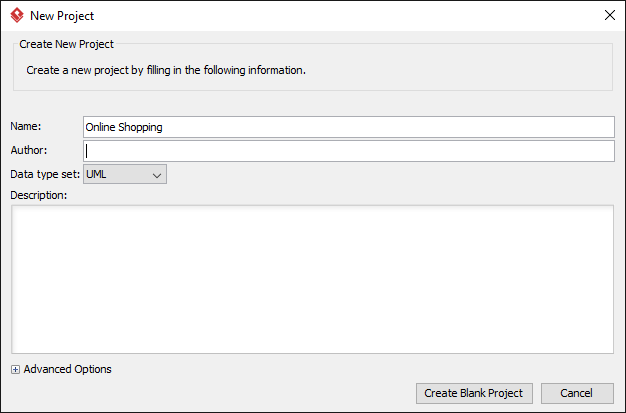Click the words Online Shopping in Name field

(124, 127)
